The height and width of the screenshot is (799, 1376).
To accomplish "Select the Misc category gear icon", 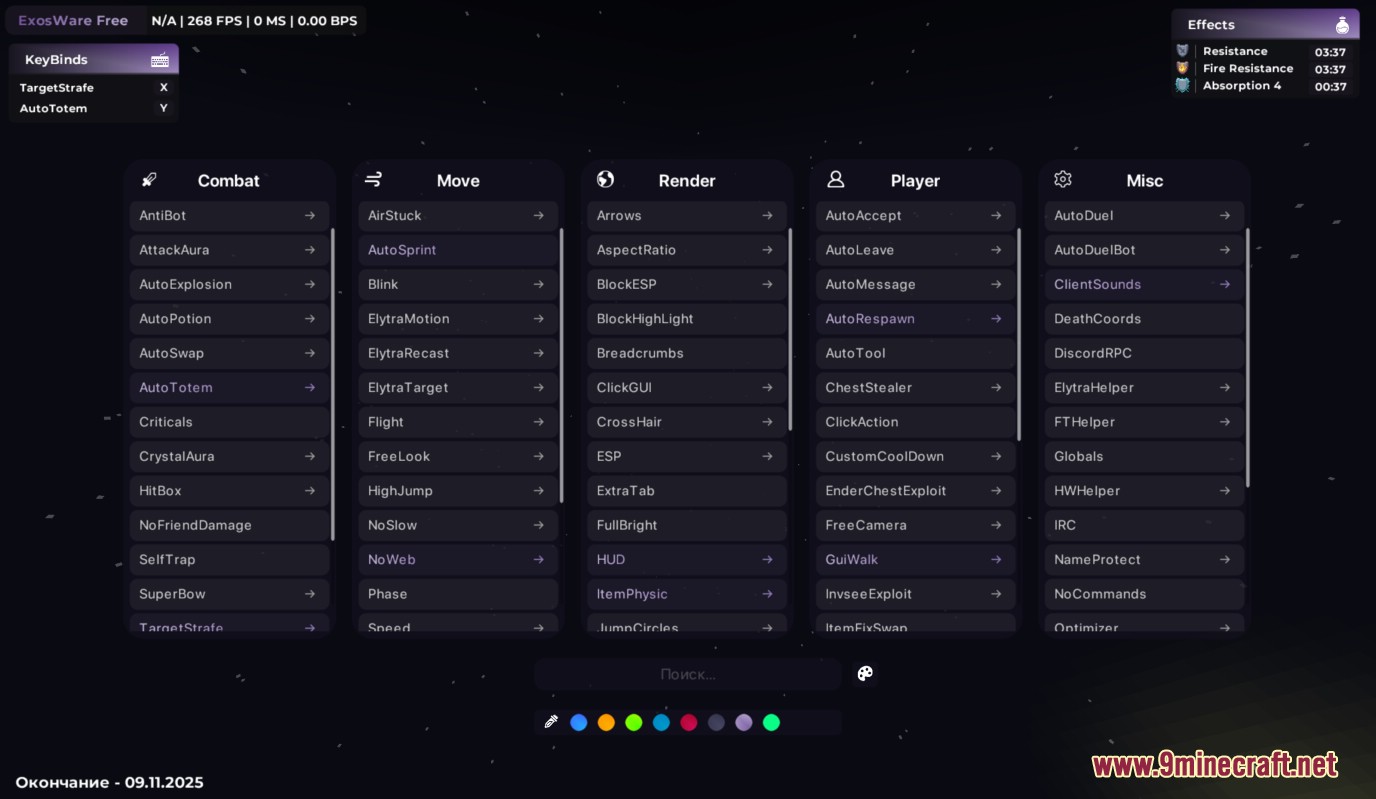I will [x=1062, y=179].
